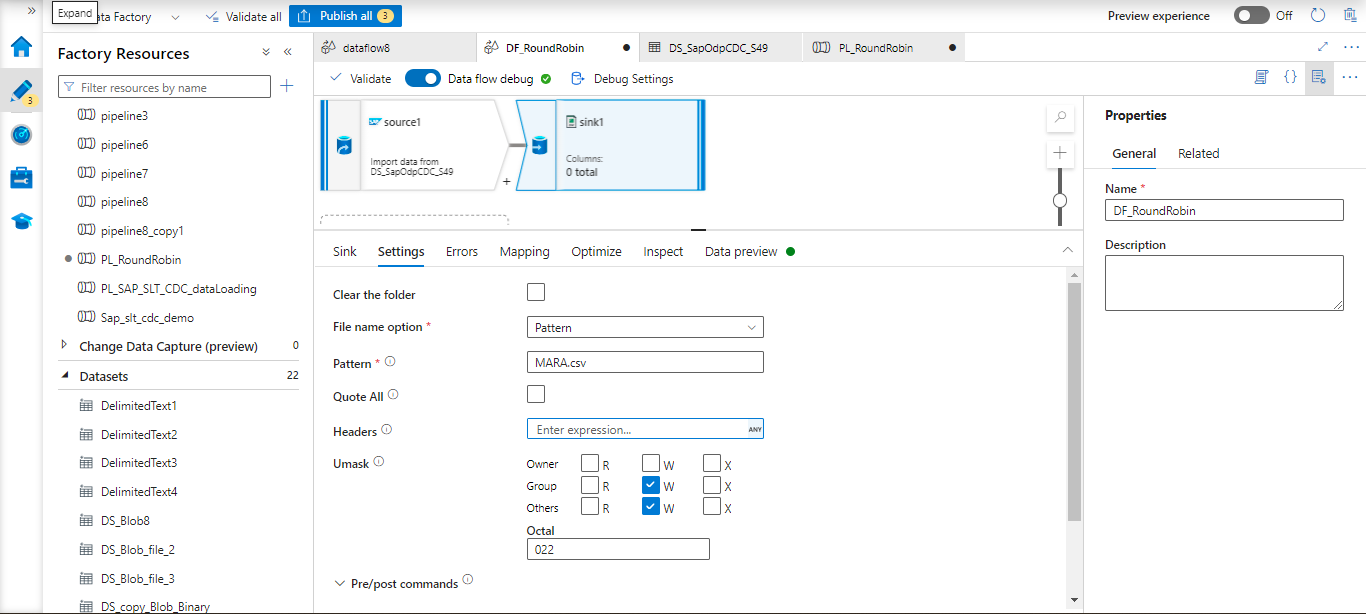This screenshot has height=614, width=1366.
Task: Click the search icon on canvas
Action: pyautogui.click(x=1060, y=118)
